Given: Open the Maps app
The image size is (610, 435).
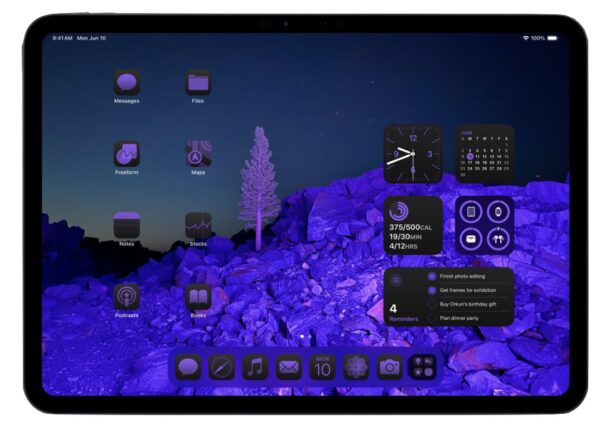Looking at the screenshot, I should click(198, 154).
